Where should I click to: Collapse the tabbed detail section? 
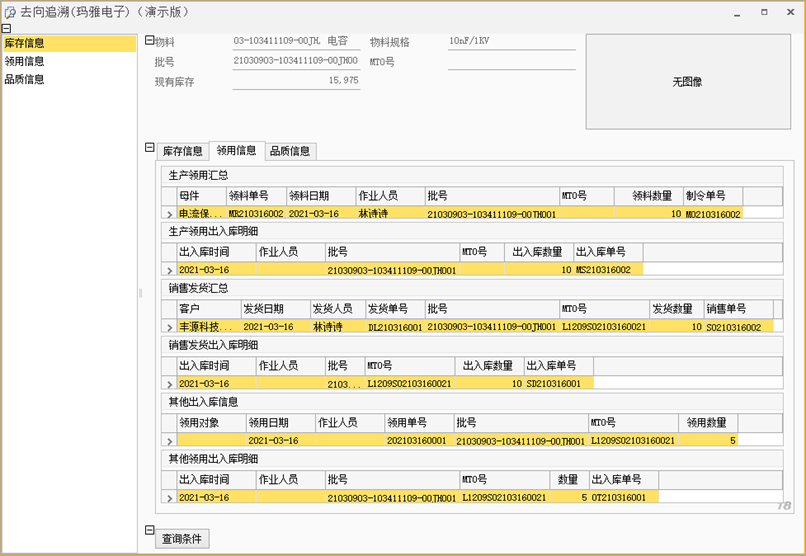pyautogui.click(x=150, y=148)
